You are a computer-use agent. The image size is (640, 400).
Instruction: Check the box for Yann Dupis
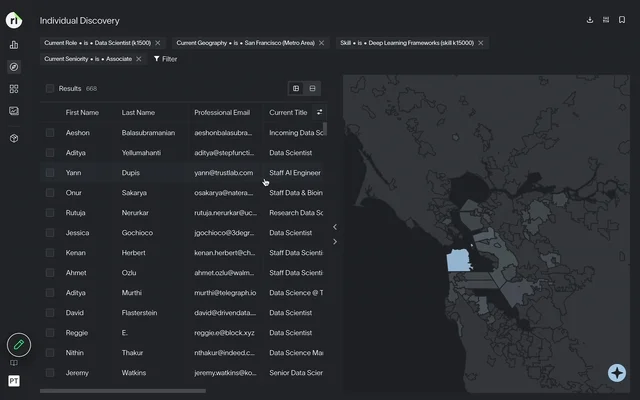coord(50,173)
